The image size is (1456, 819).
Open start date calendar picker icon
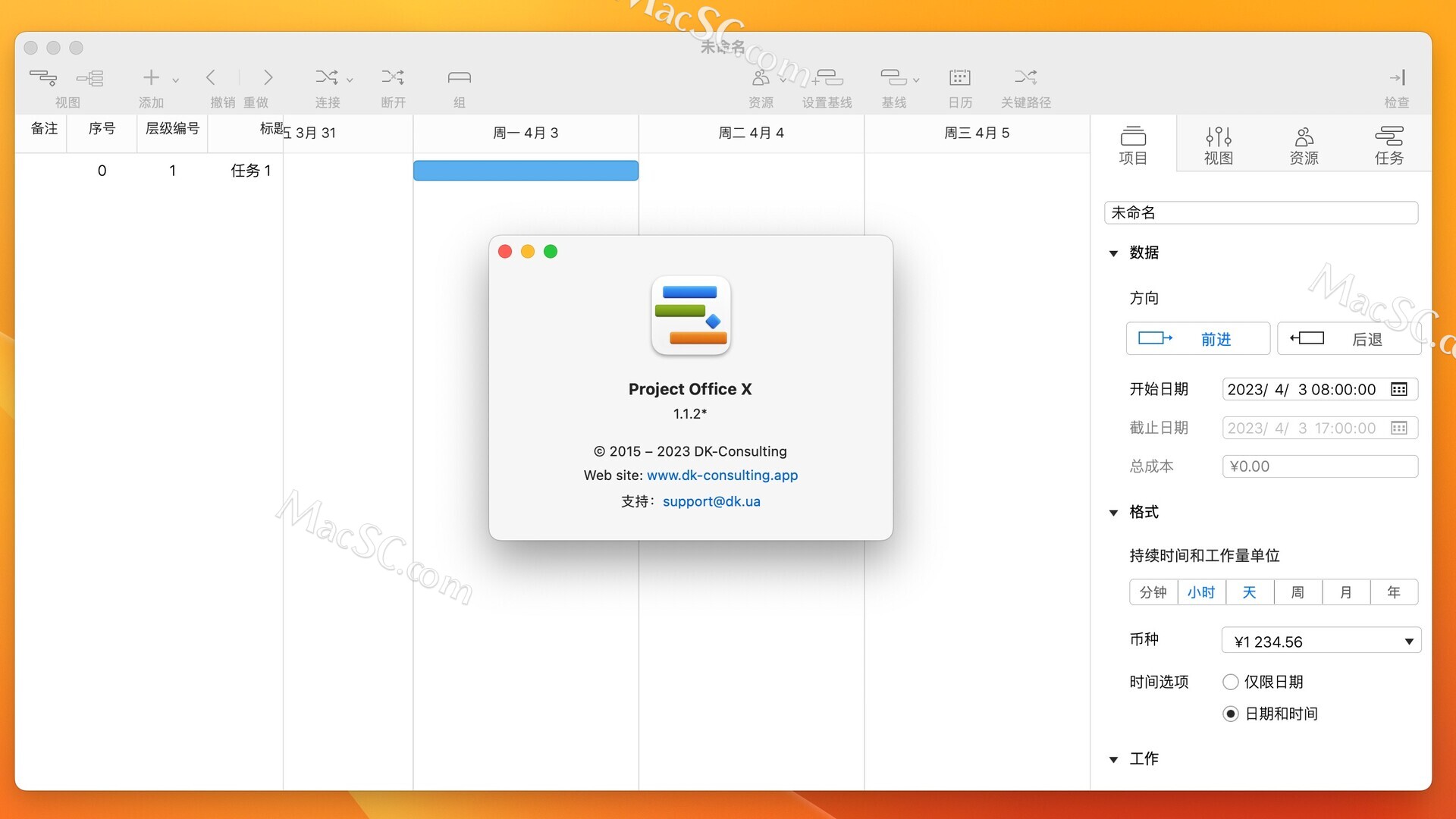[x=1399, y=389]
